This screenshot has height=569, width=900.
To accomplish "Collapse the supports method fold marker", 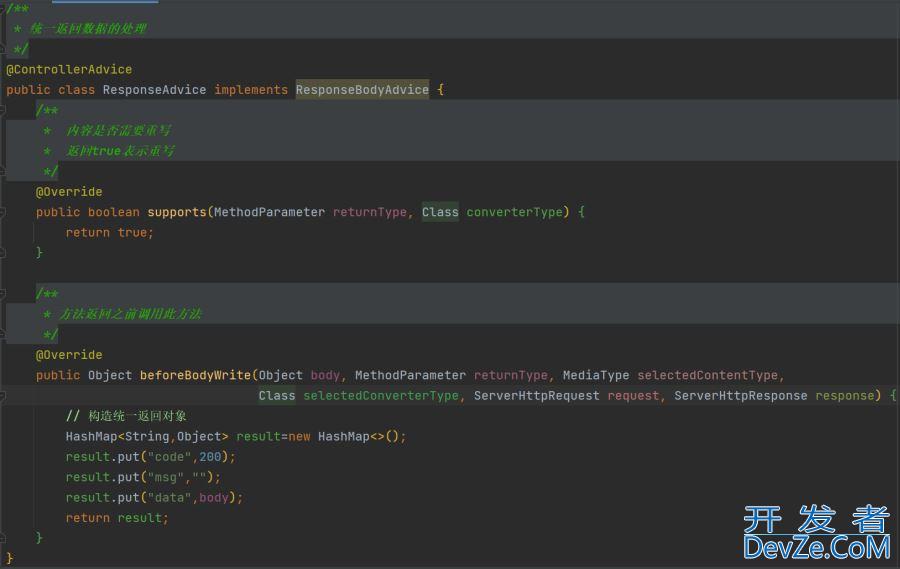I will [x=2, y=212].
